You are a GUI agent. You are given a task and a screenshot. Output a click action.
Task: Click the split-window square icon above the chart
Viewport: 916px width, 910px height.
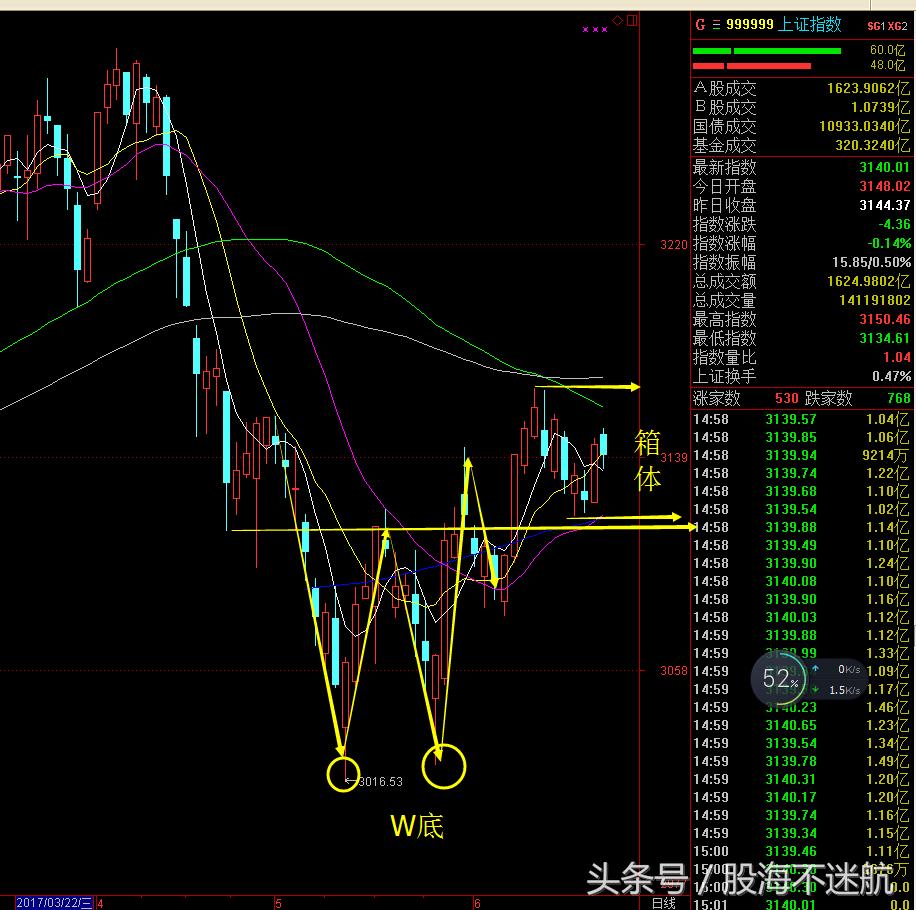point(632,20)
